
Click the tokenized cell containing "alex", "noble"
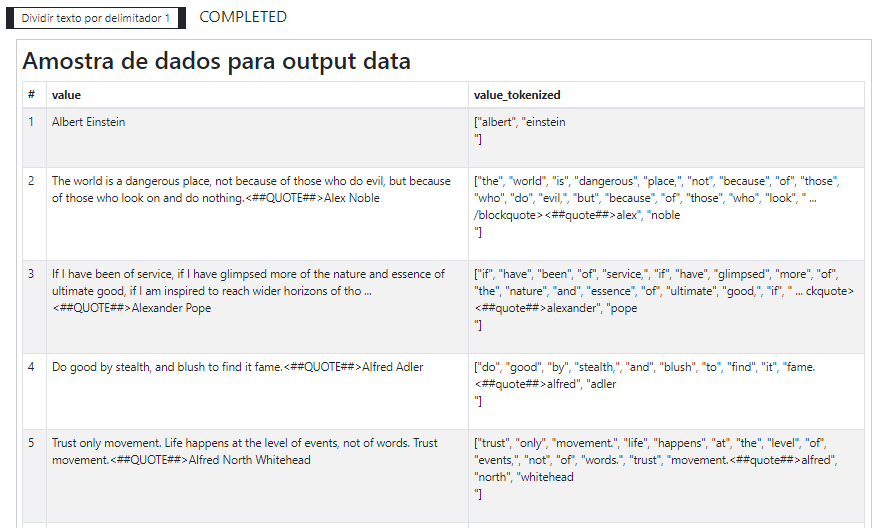[x=666, y=214]
